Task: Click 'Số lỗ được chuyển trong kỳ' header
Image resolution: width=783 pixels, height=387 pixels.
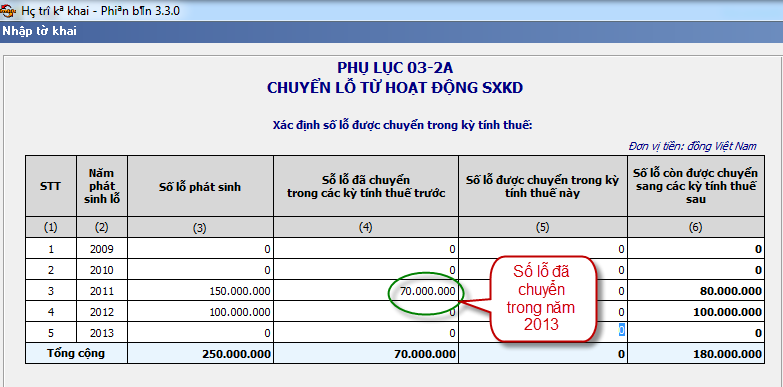Action: point(542,186)
